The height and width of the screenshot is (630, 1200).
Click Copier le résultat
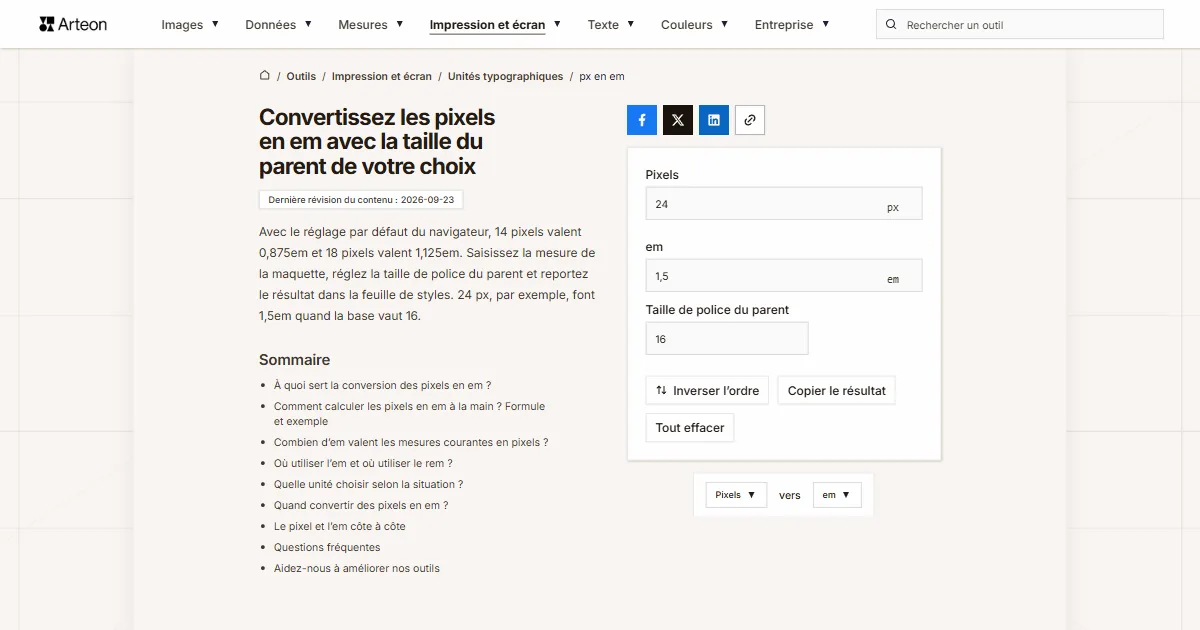pyautogui.click(x=837, y=390)
